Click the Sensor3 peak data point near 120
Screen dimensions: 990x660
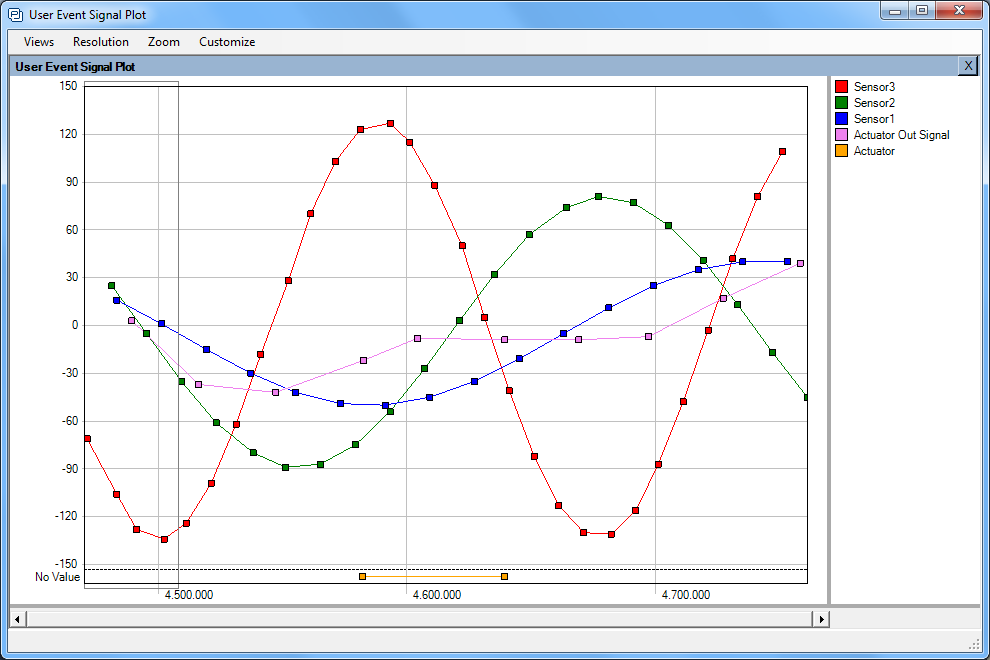tap(390, 124)
